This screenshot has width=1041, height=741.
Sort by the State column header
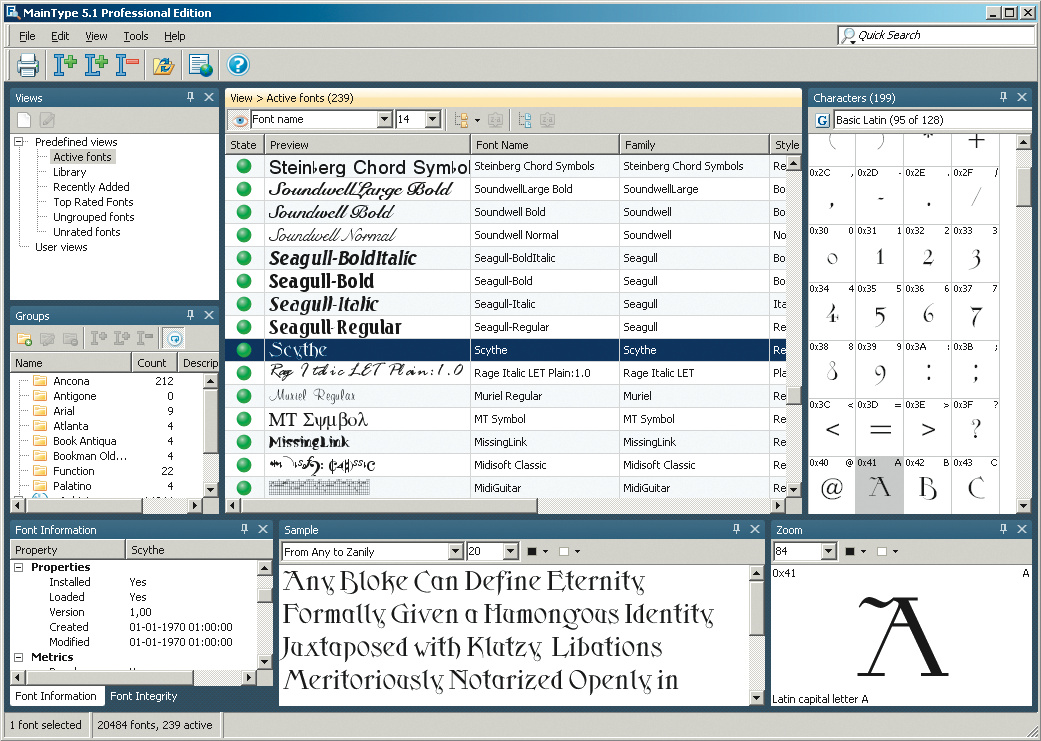[244, 145]
